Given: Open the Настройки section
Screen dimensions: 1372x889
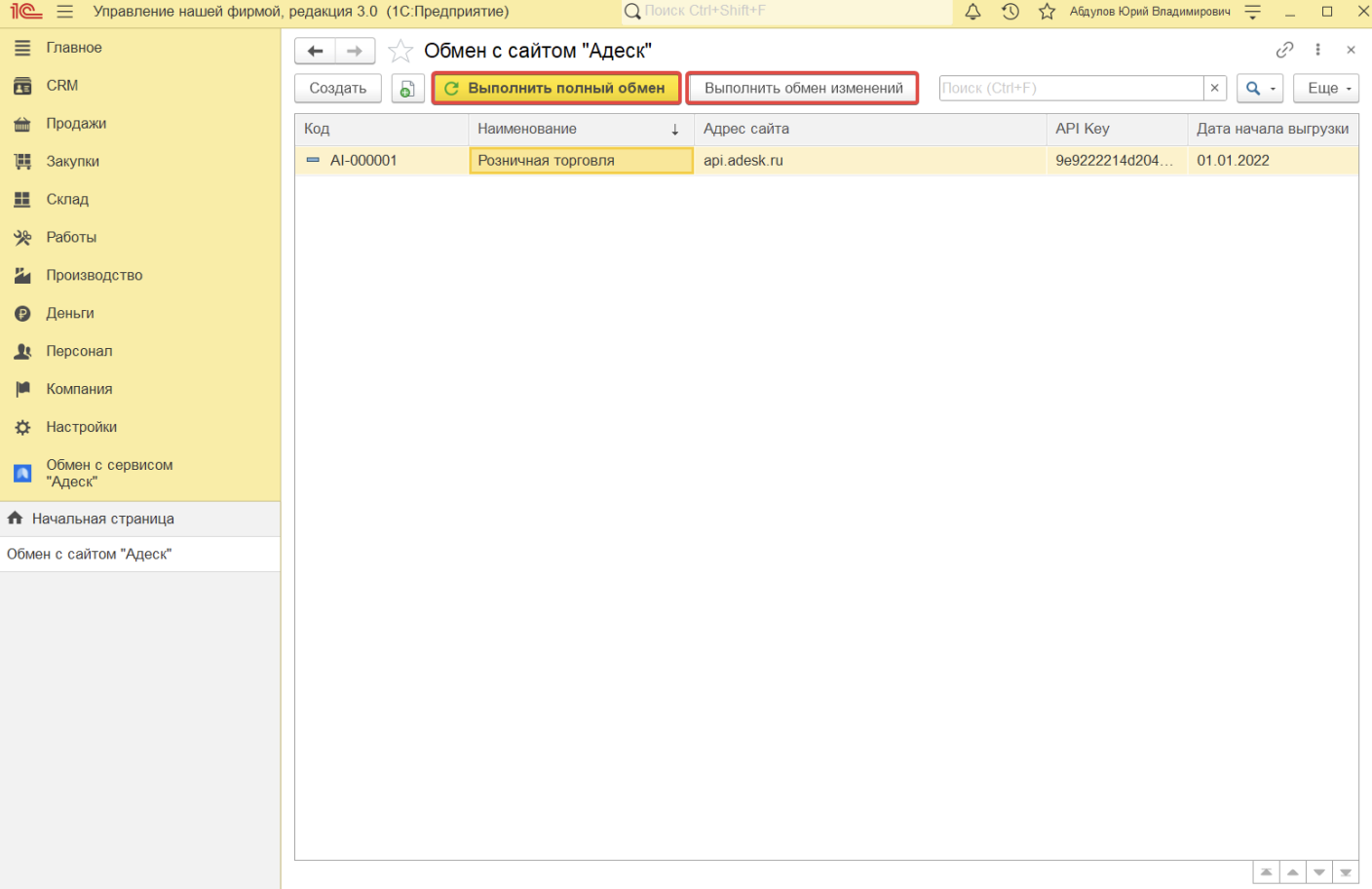Looking at the screenshot, I should 140,428.
